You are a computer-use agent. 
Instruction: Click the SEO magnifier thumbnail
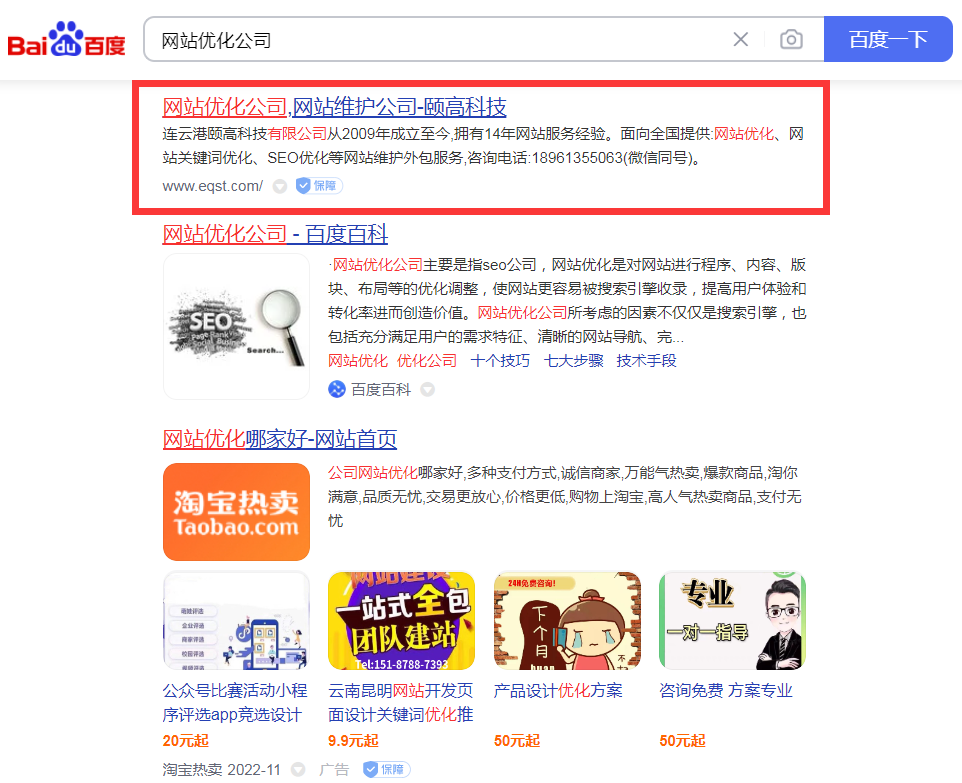[x=236, y=326]
